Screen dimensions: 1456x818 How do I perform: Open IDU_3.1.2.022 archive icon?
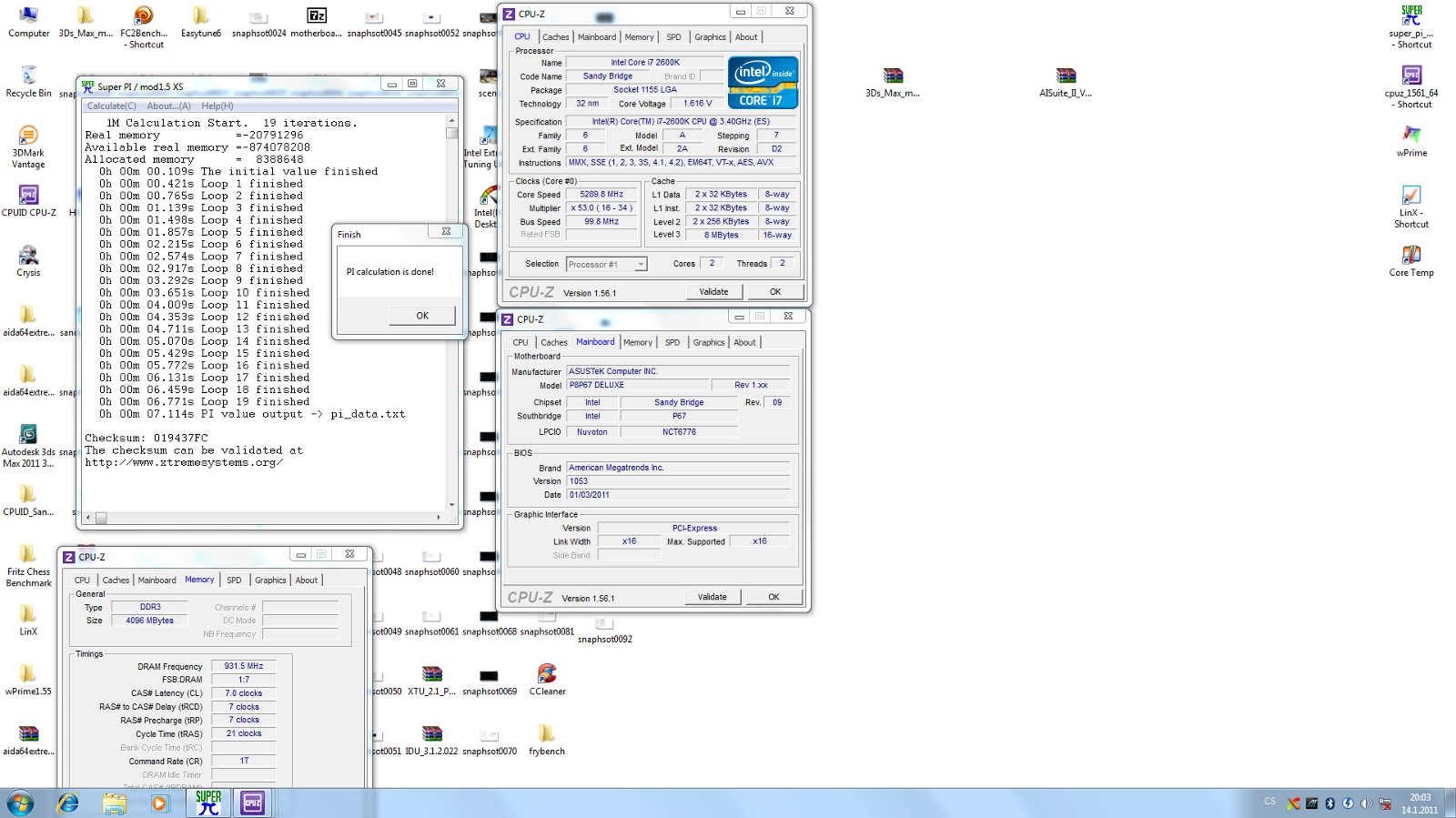pyautogui.click(x=431, y=740)
